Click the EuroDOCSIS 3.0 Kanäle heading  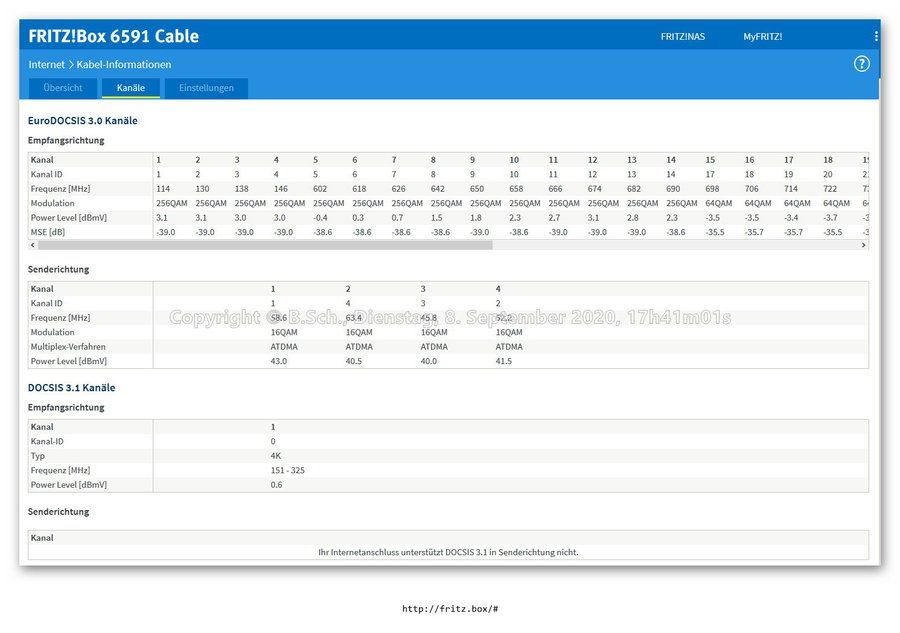pyautogui.click(x=83, y=121)
